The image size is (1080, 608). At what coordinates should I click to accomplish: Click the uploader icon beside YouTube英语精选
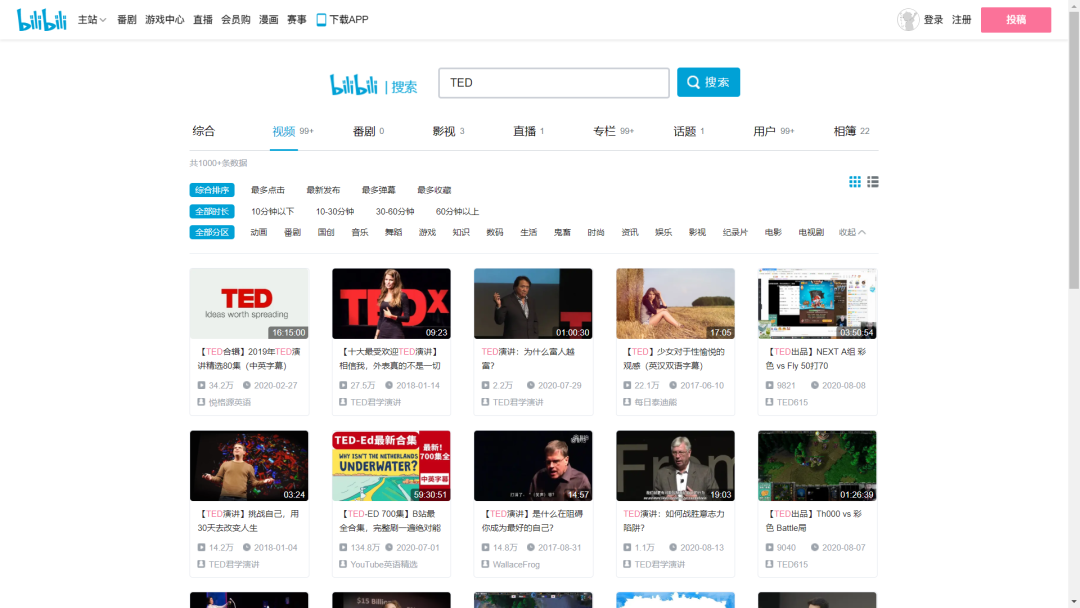pyautogui.click(x=343, y=564)
